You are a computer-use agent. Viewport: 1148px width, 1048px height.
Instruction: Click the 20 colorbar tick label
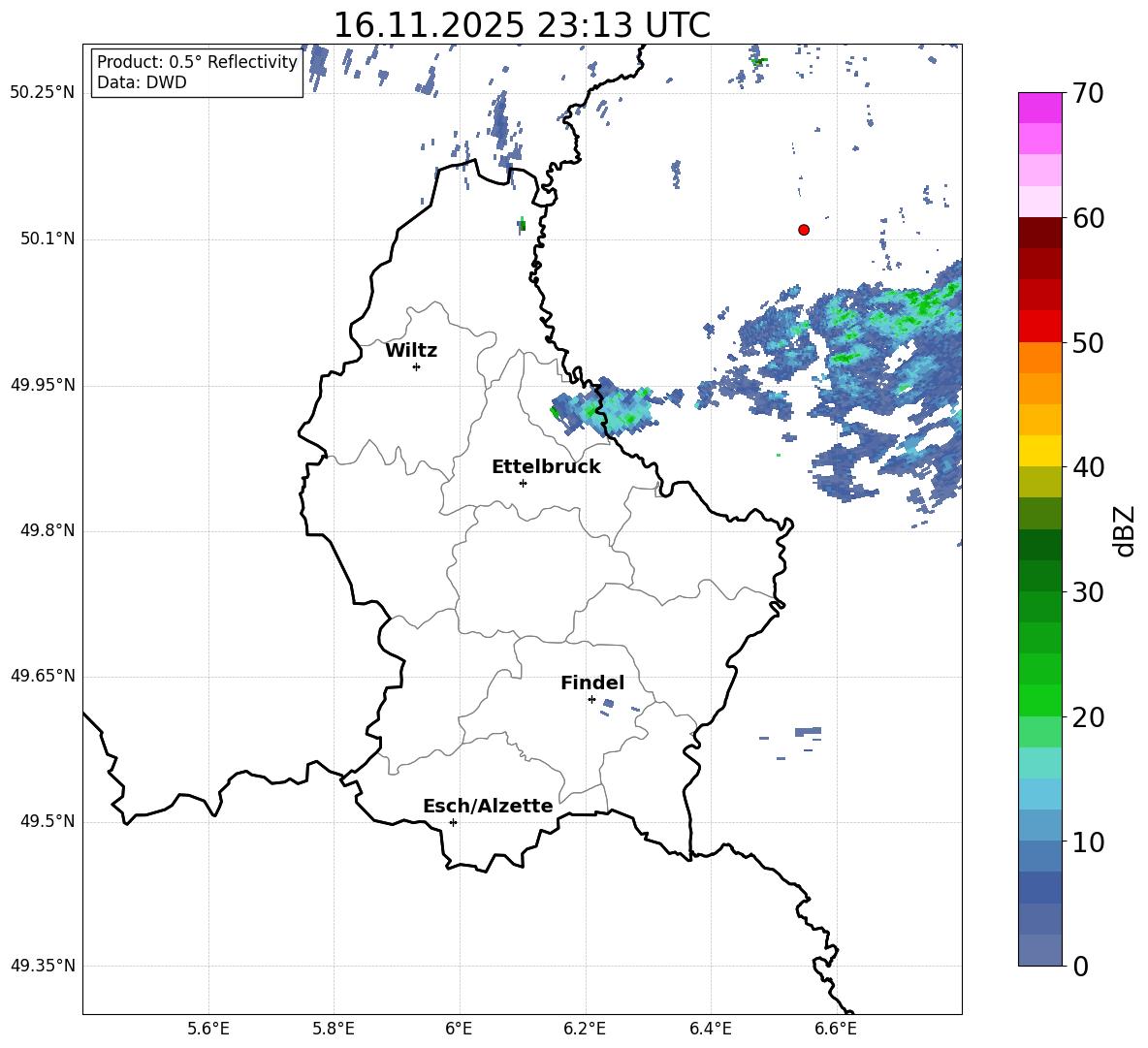[x=1088, y=717]
